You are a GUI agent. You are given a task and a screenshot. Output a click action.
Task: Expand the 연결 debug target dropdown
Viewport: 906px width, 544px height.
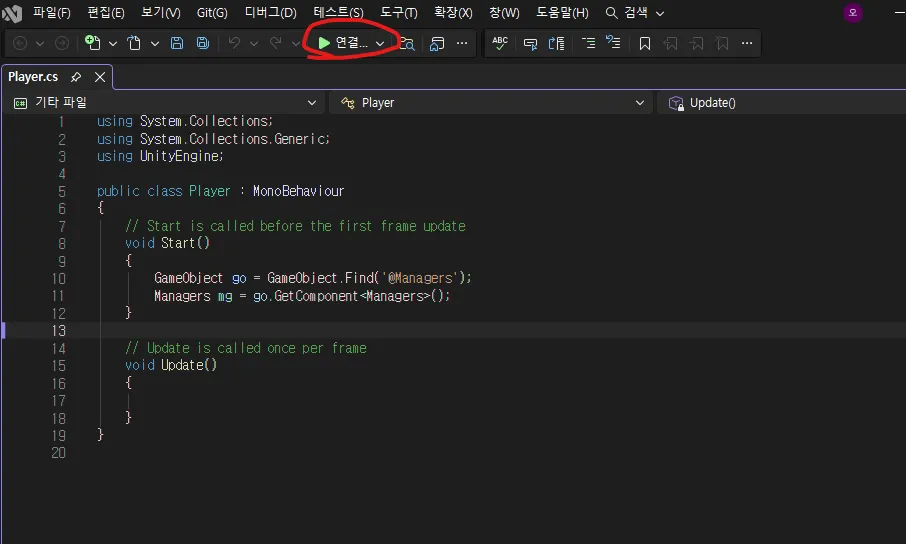380,43
